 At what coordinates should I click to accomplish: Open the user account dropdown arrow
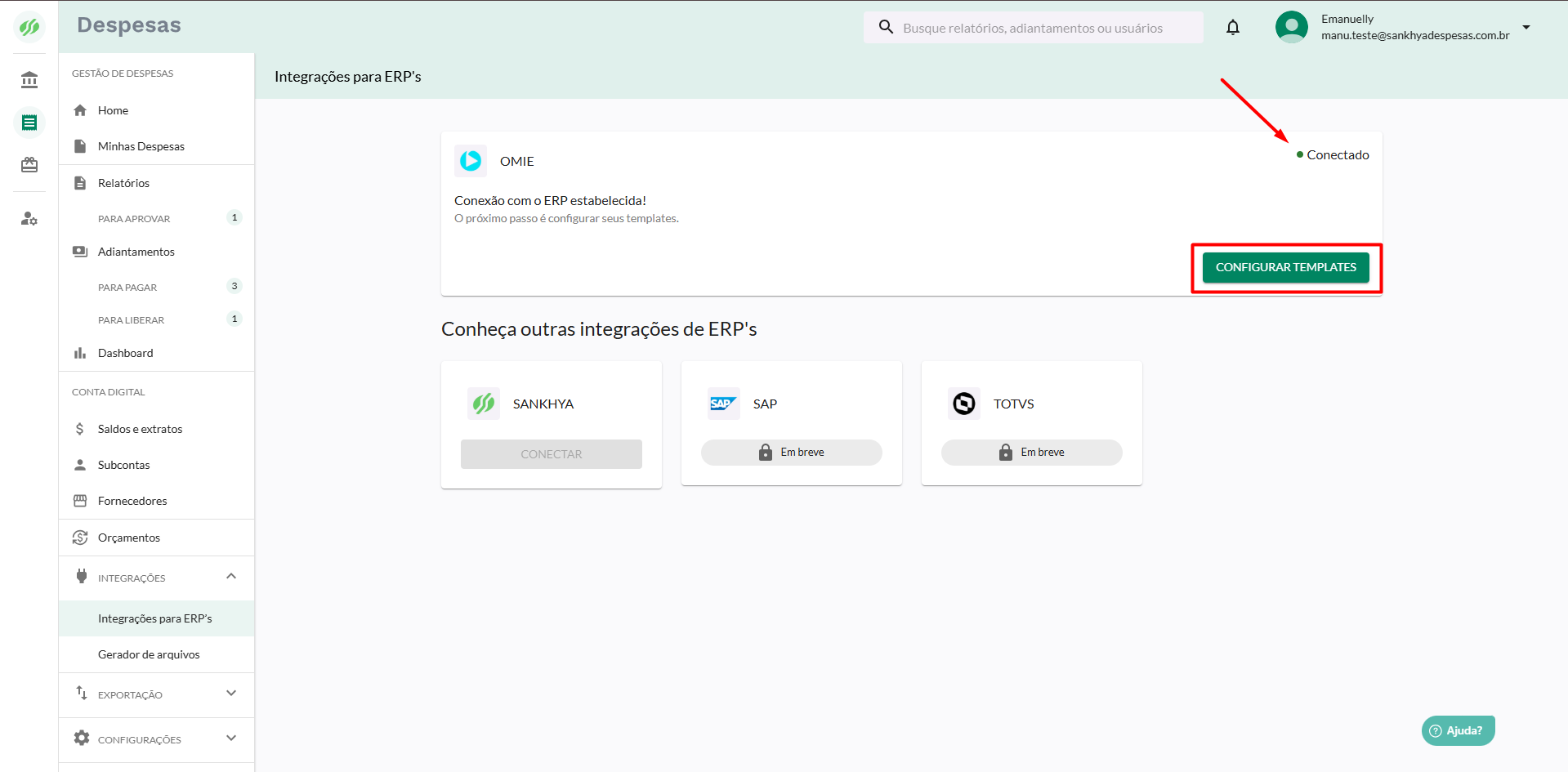click(x=1526, y=27)
